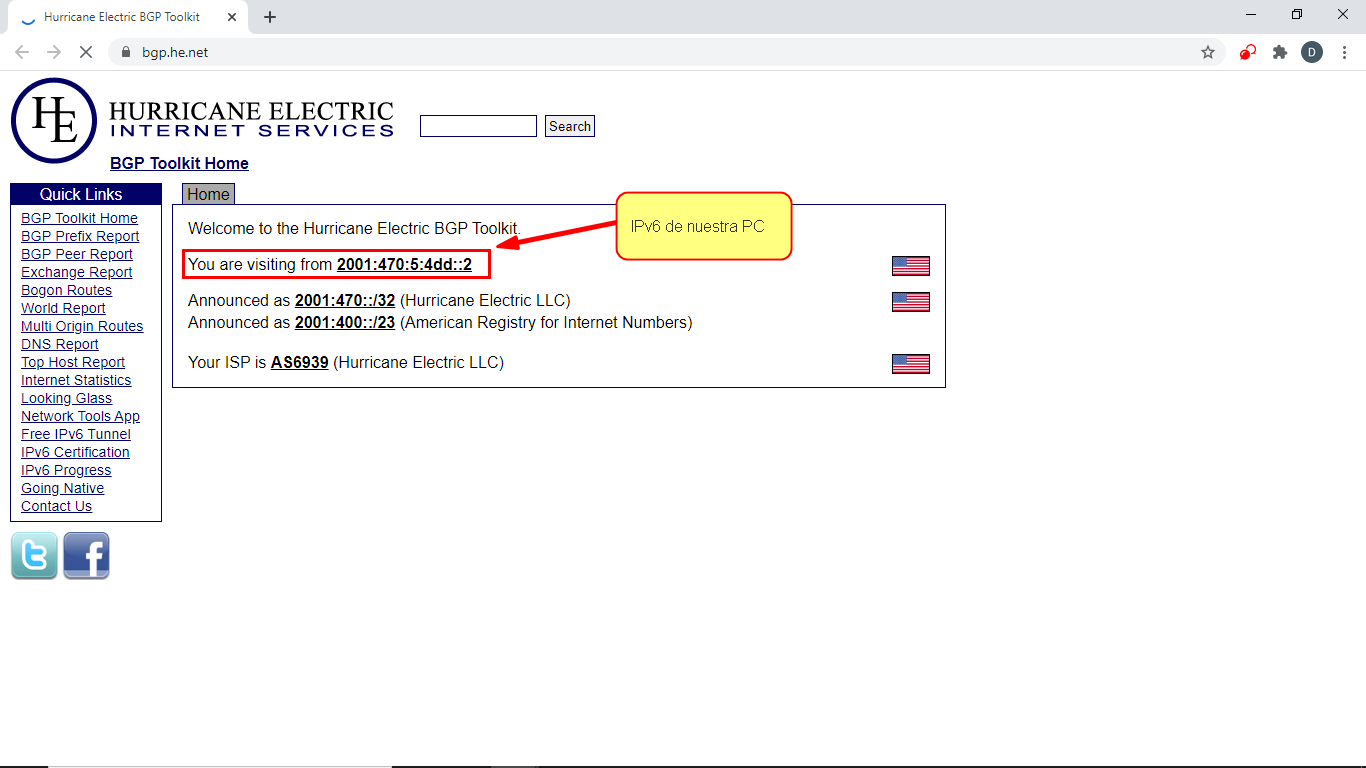Open Free IPv6 Tunnel link
The width and height of the screenshot is (1366, 768).
[x=76, y=434]
